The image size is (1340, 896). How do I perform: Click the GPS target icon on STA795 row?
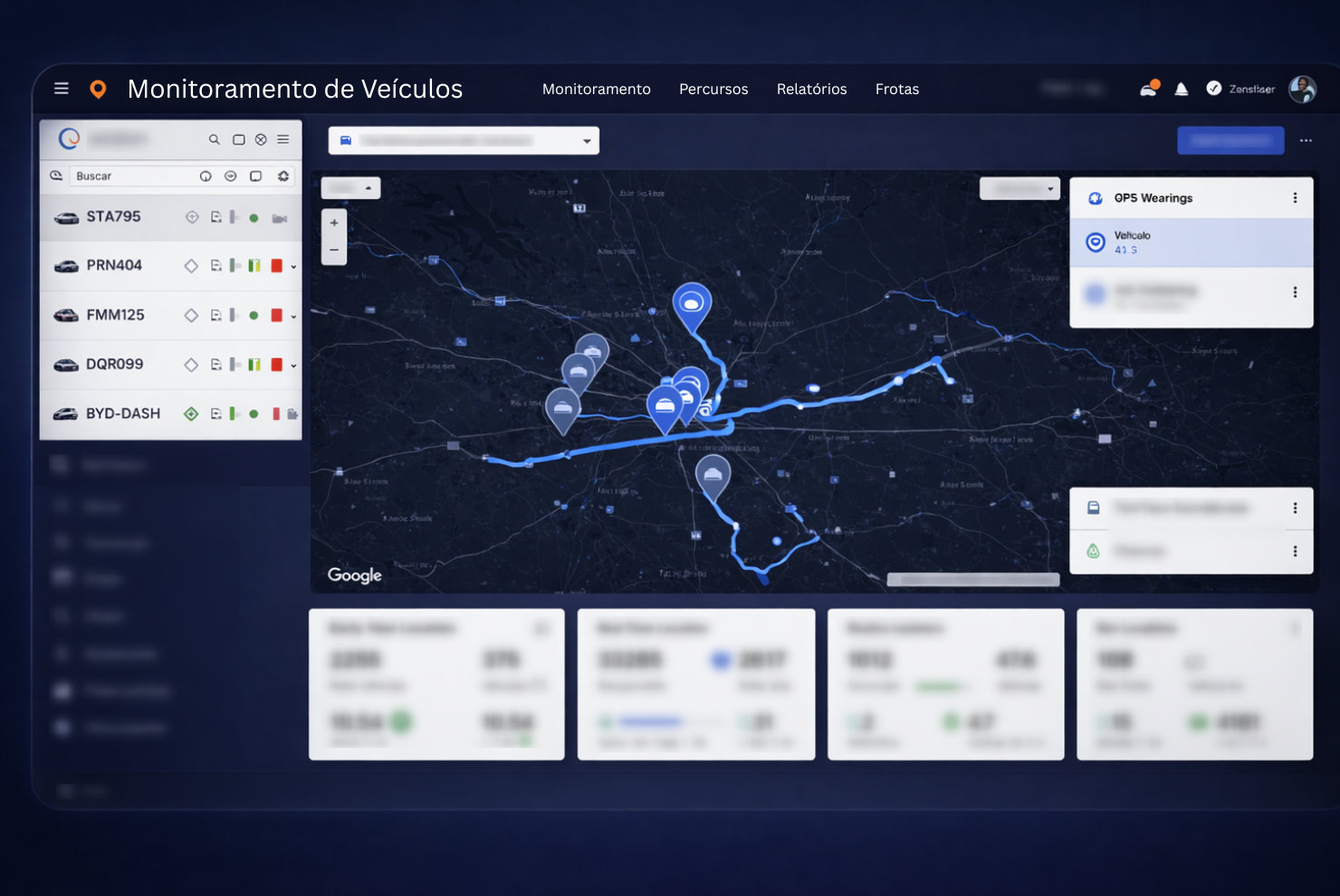tap(192, 217)
